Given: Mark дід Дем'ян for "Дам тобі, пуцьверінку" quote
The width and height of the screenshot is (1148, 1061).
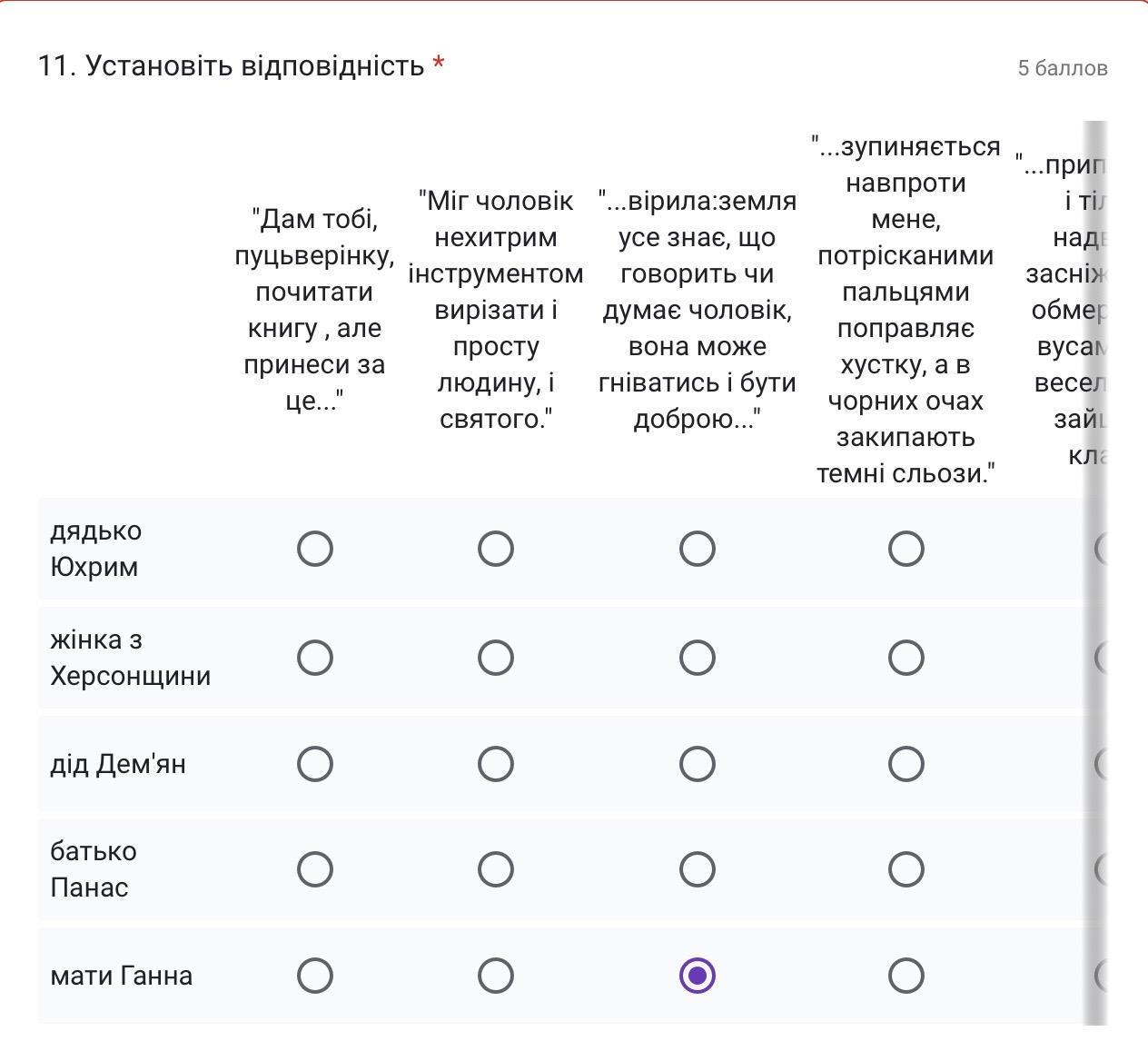Looking at the screenshot, I should point(315,764).
